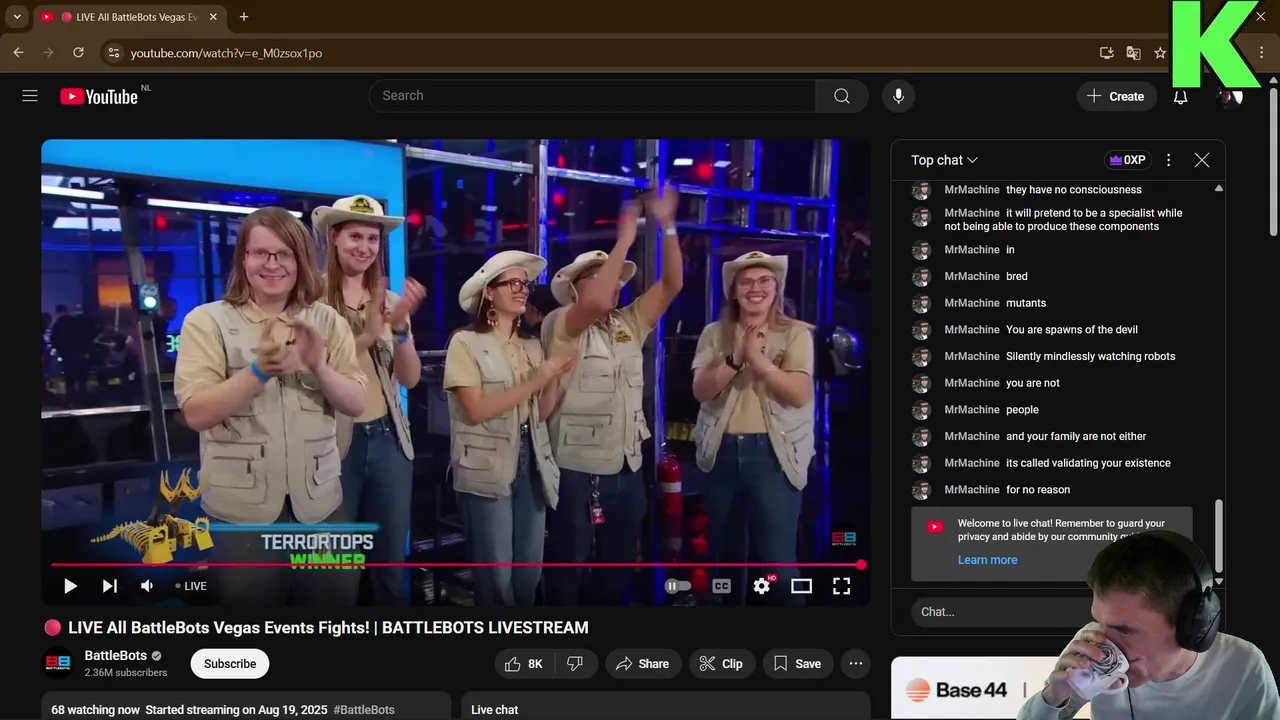Enter fullscreen mode
Screen dimensions: 1280x720
[x=842, y=586]
